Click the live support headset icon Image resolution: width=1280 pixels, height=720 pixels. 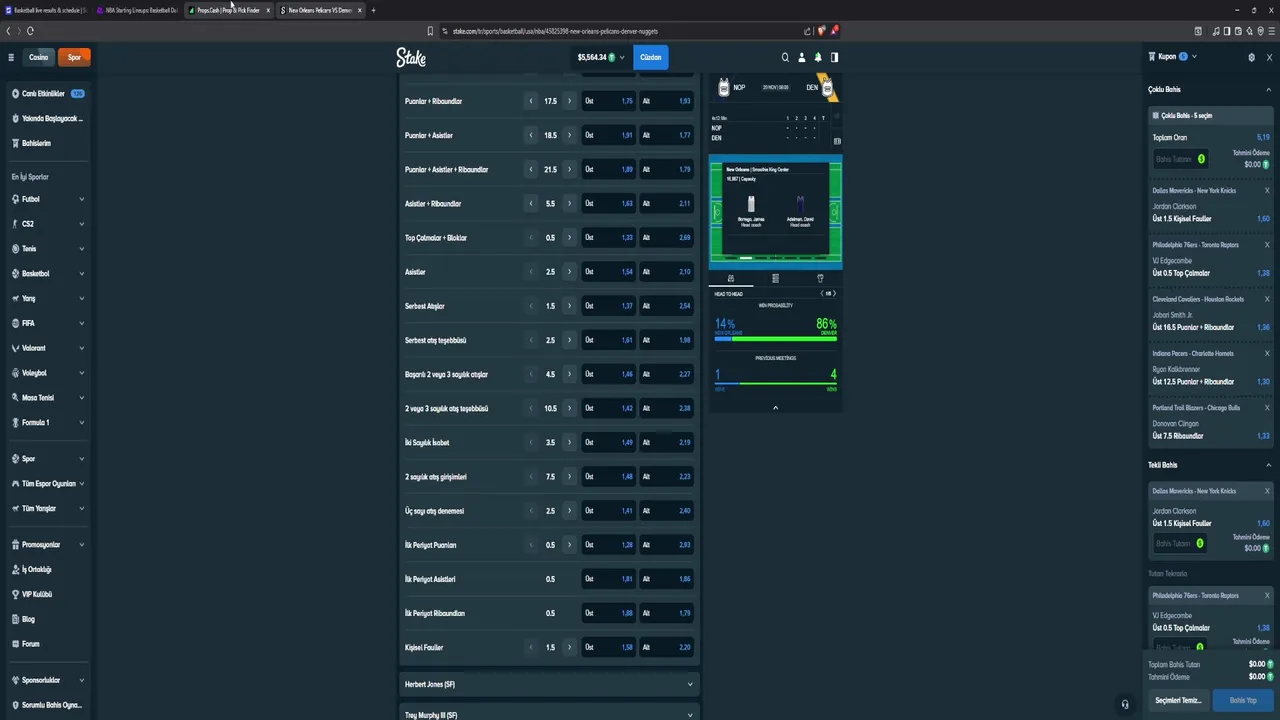tap(1125, 704)
